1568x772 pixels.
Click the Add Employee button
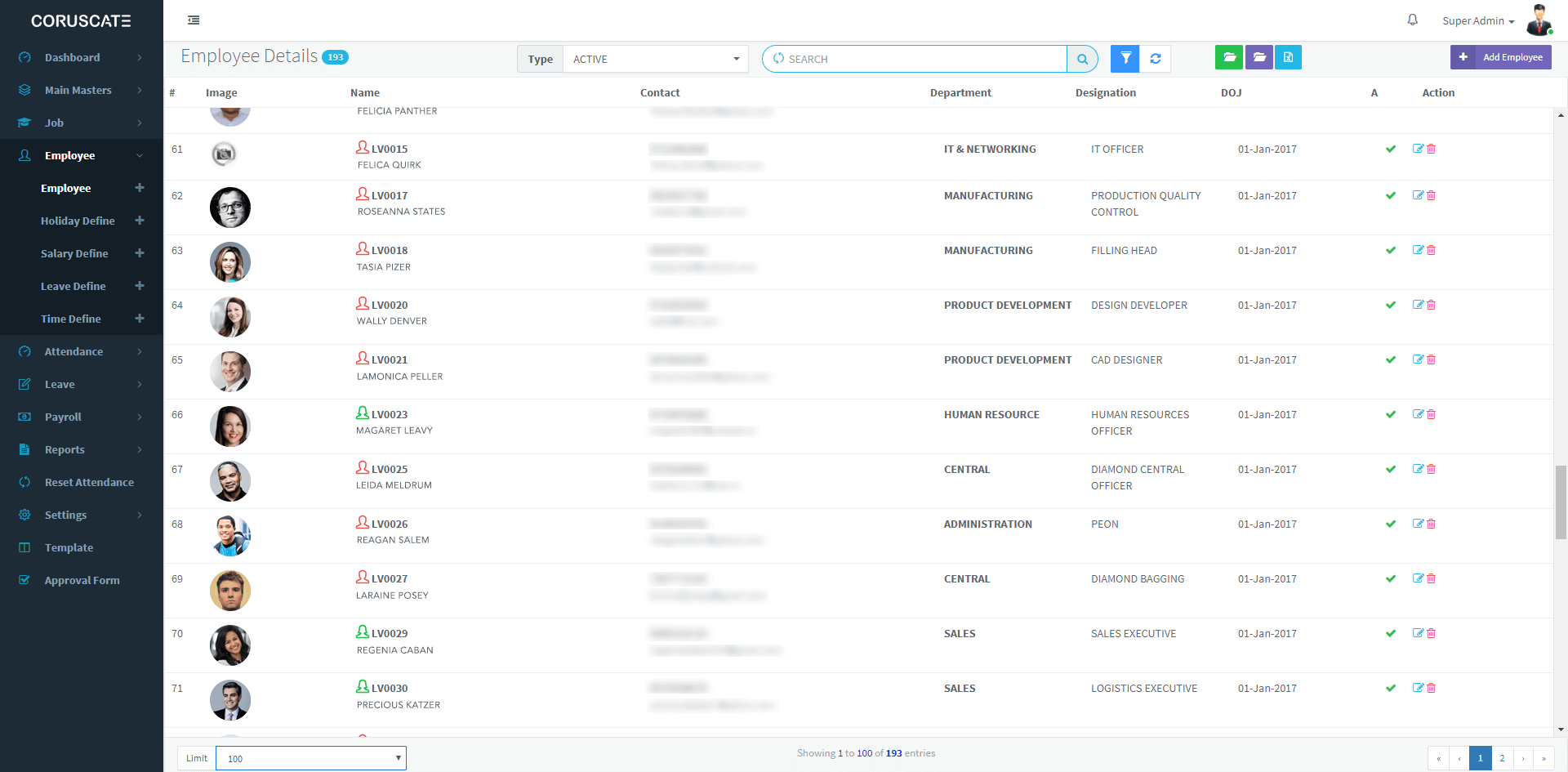pyautogui.click(x=1501, y=57)
